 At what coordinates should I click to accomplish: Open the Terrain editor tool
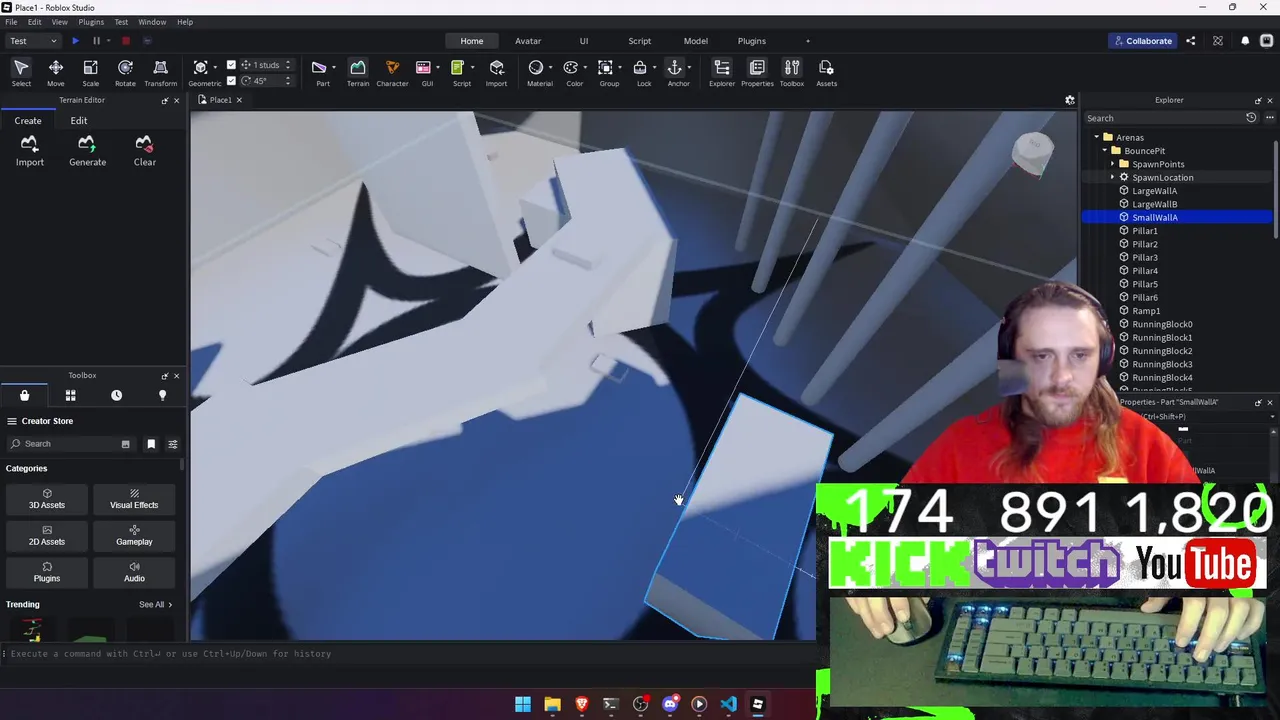358,72
